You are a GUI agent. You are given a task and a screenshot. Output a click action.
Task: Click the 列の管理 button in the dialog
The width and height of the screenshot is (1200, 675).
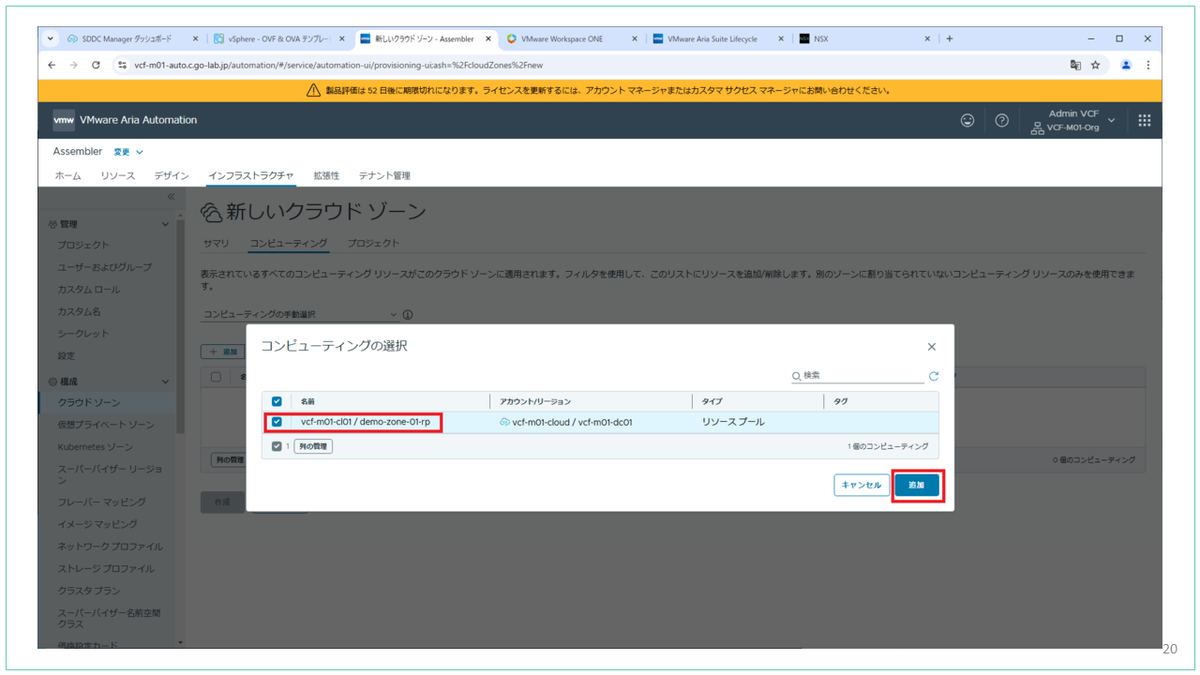pyautogui.click(x=313, y=446)
